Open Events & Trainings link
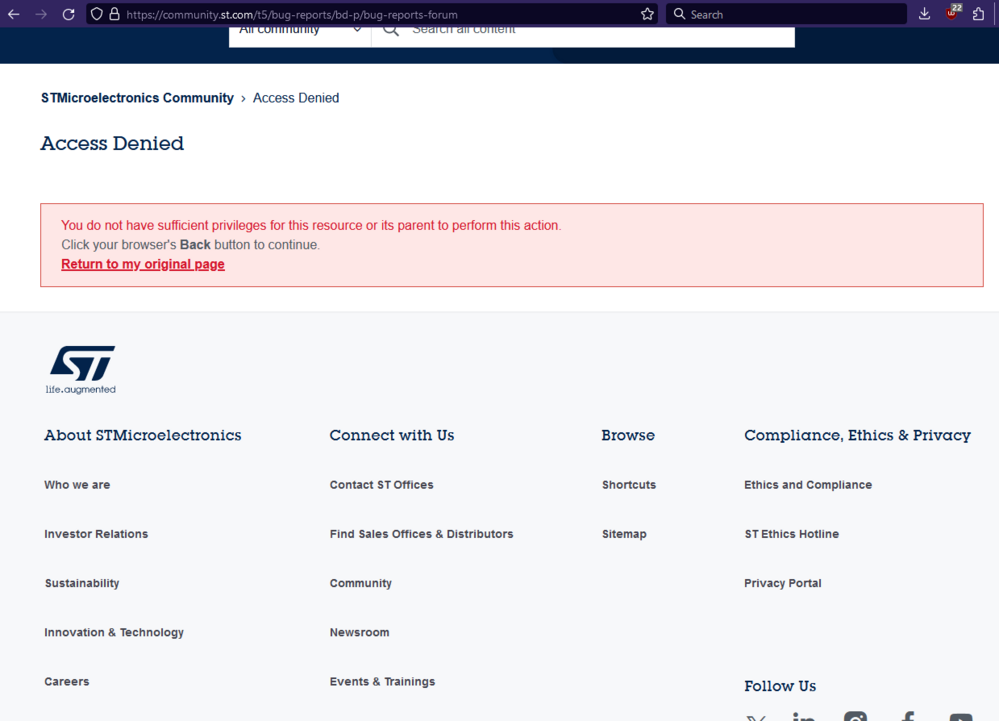The image size is (999, 721). click(382, 682)
